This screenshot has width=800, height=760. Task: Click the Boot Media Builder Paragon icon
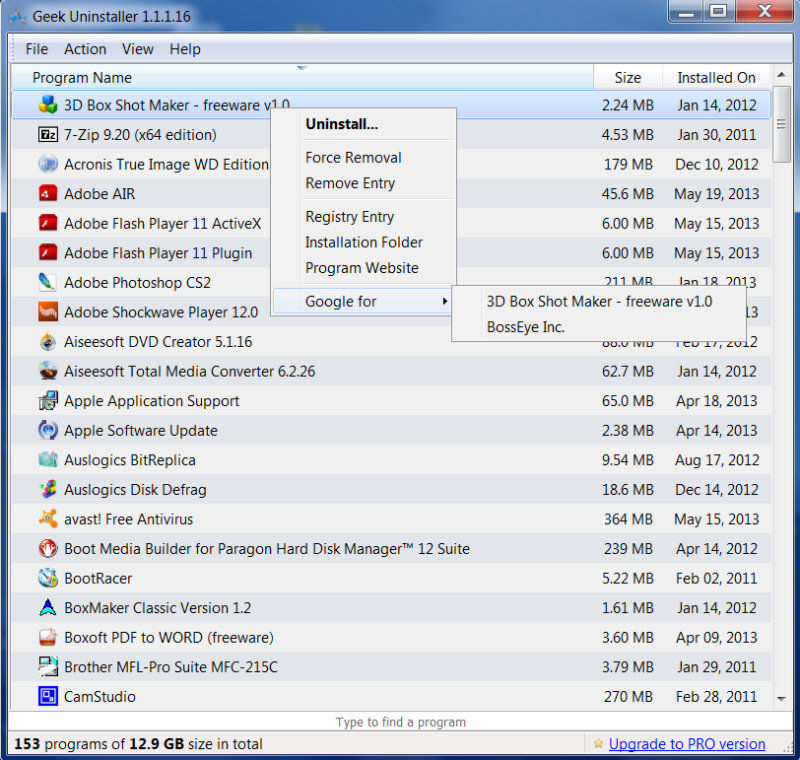[48, 549]
